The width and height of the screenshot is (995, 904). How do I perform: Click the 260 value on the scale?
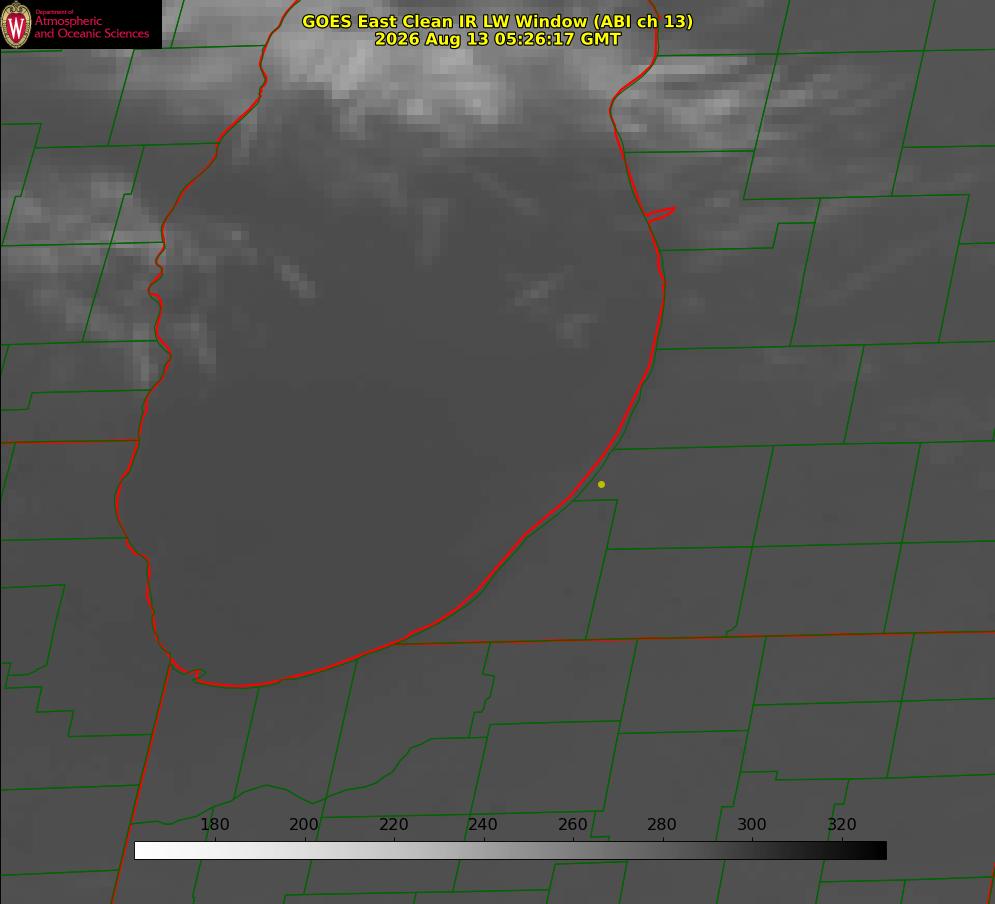pyautogui.click(x=572, y=825)
